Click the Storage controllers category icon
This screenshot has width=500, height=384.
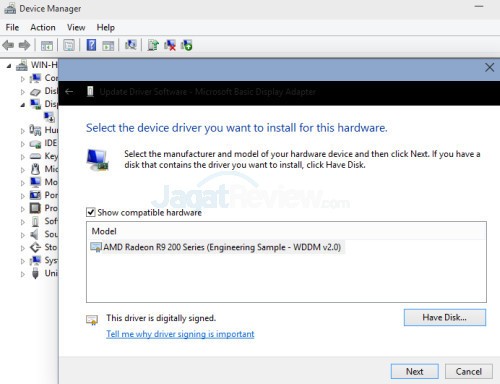(35, 247)
